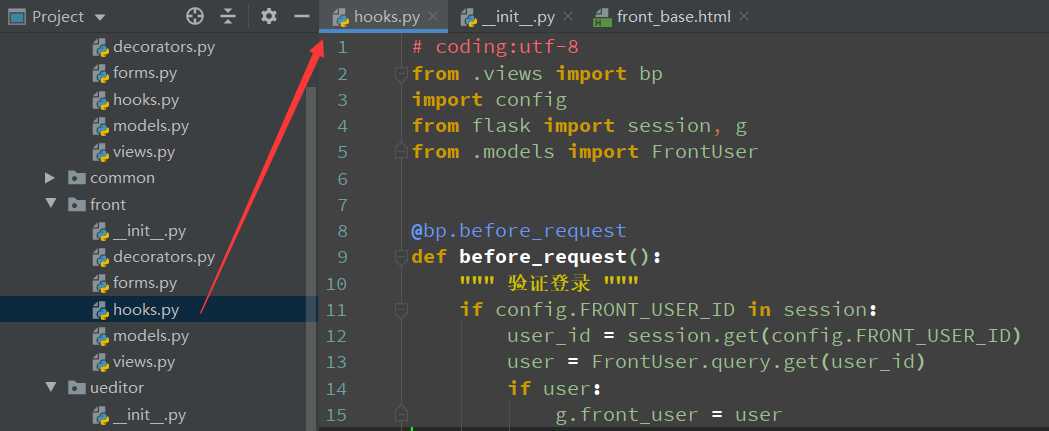Open the Project panel settings gear
This screenshot has height=431, width=1049.
pyautogui.click(x=268, y=16)
